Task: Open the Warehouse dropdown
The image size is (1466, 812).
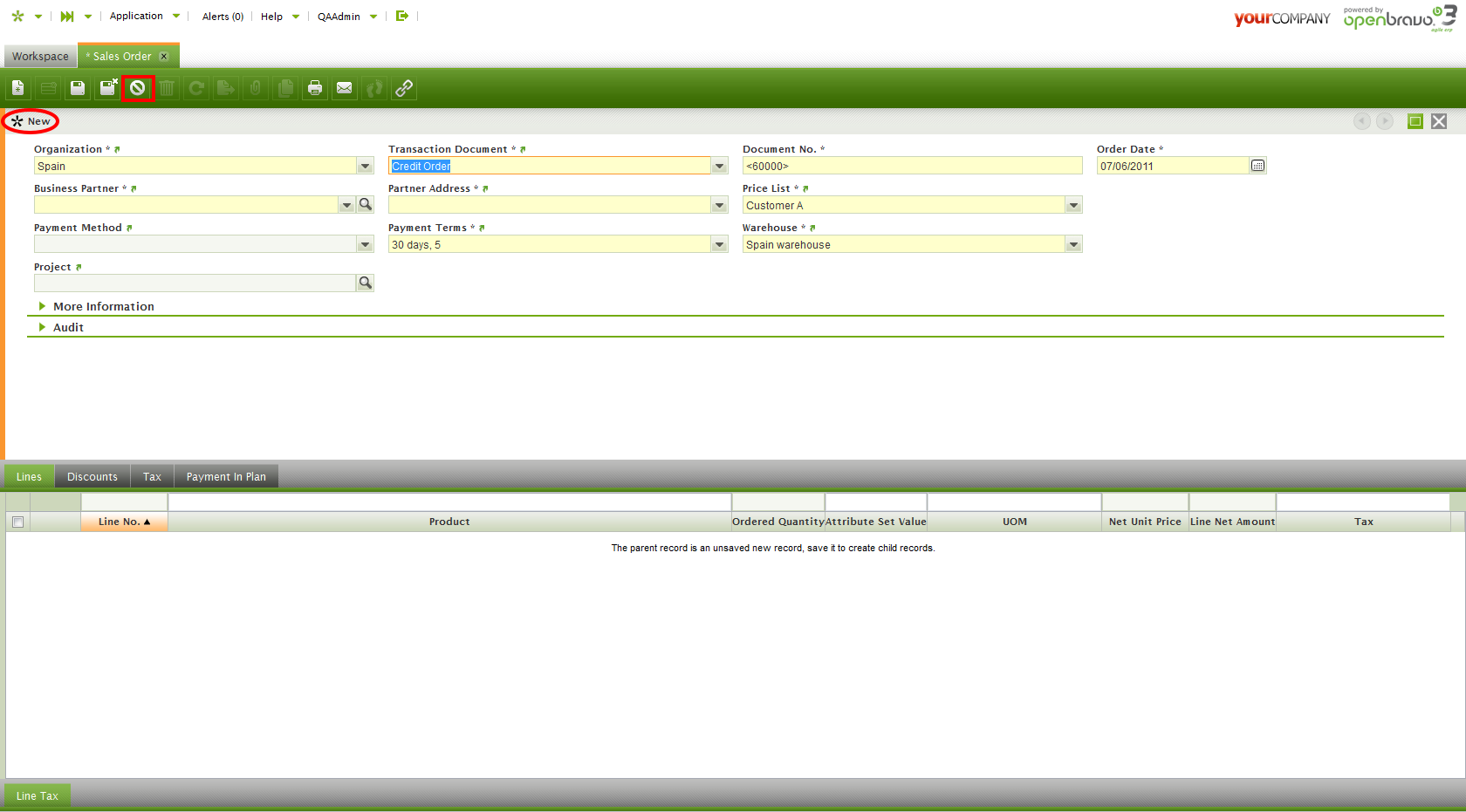Action: (1074, 244)
